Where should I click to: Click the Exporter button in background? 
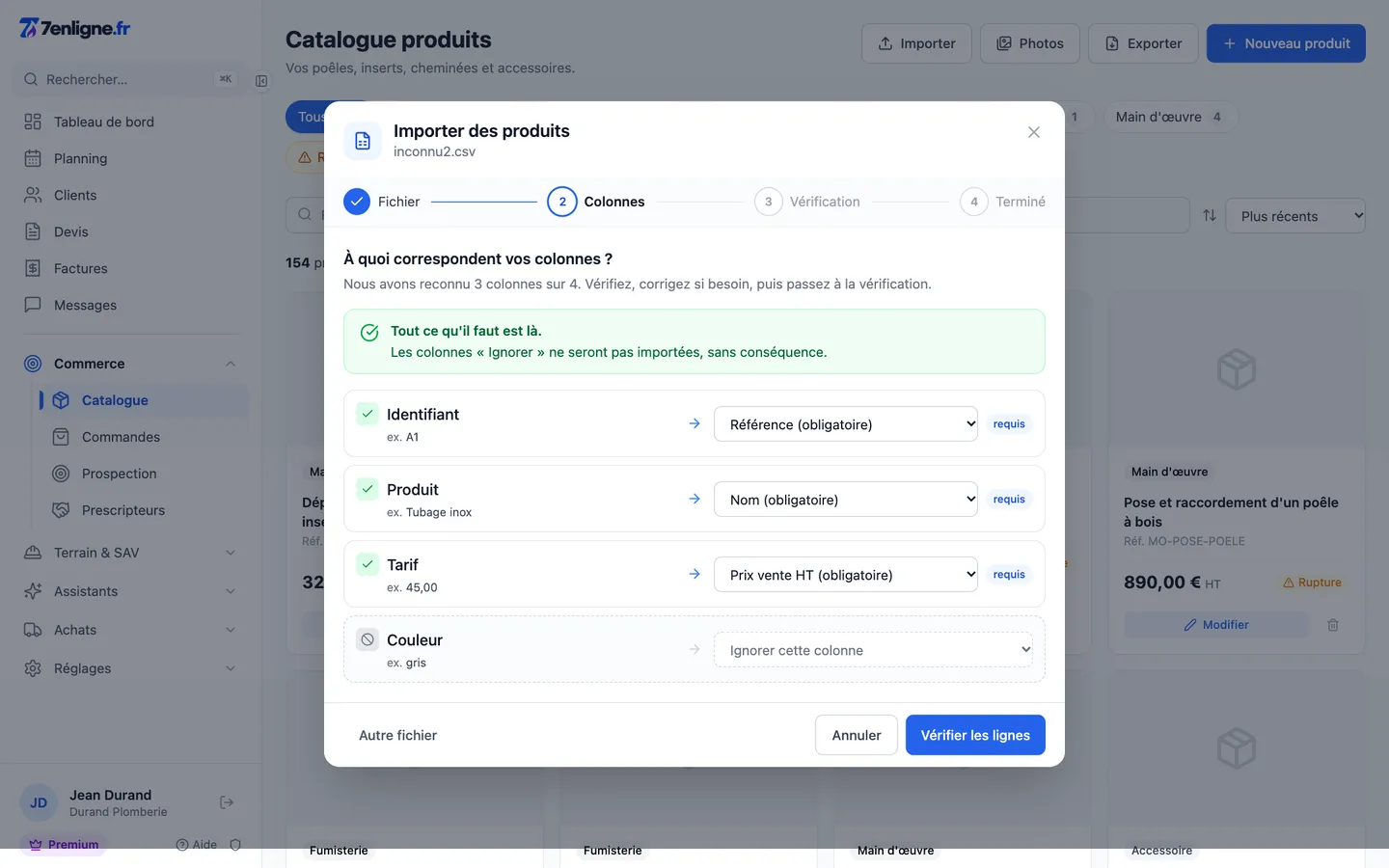click(1143, 43)
